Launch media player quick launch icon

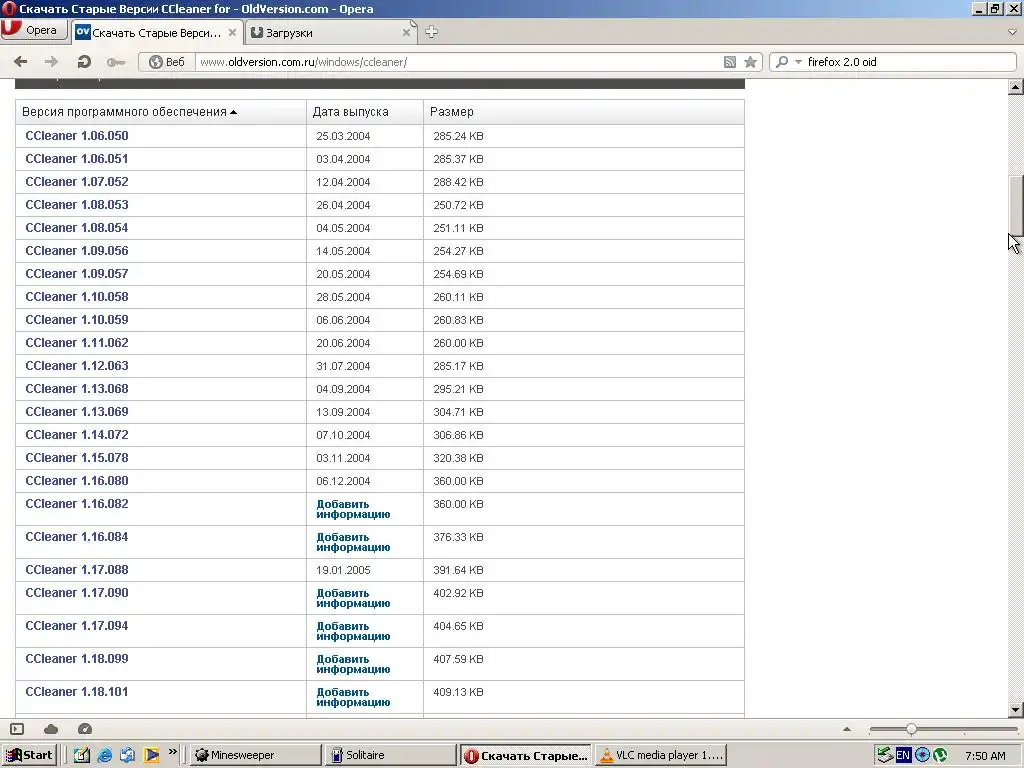coord(152,755)
